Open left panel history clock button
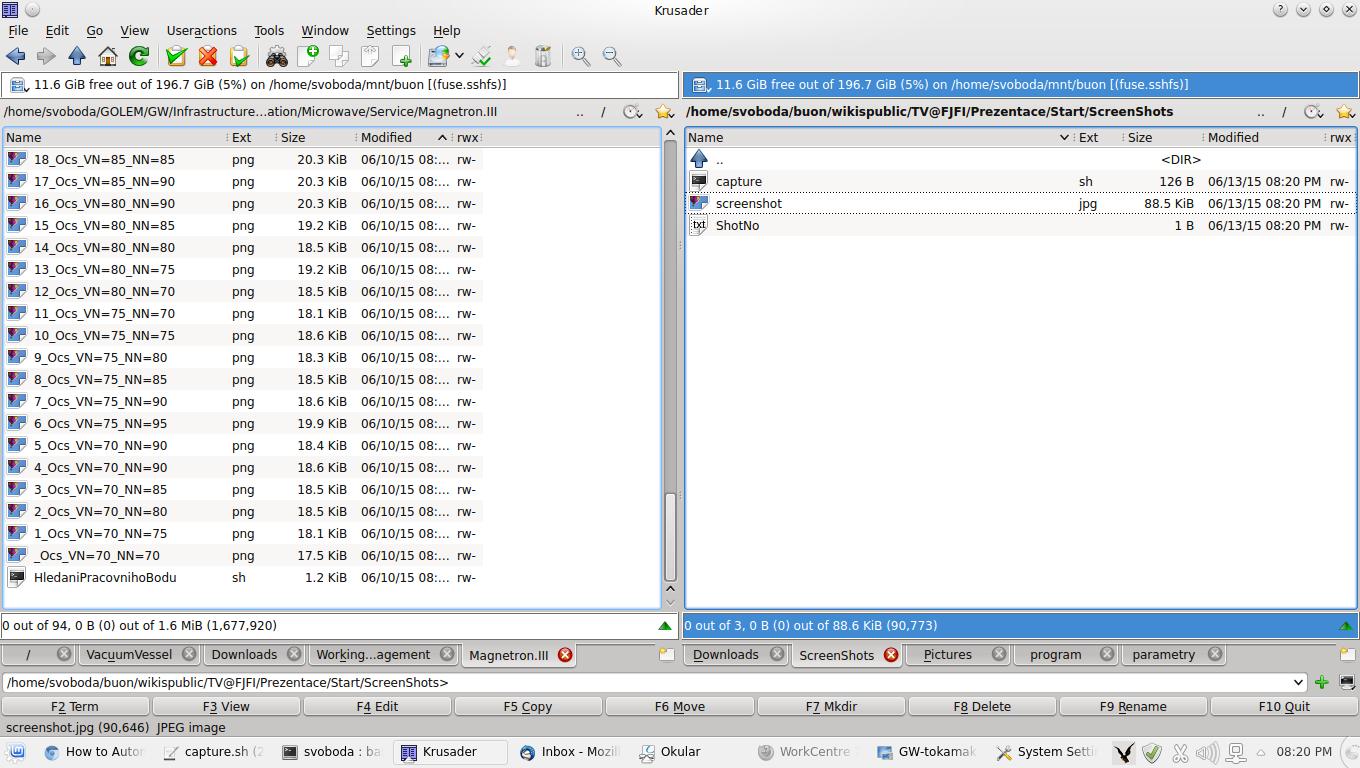This screenshot has width=1360, height=768. pyautogui.click(x=632, y=112)
